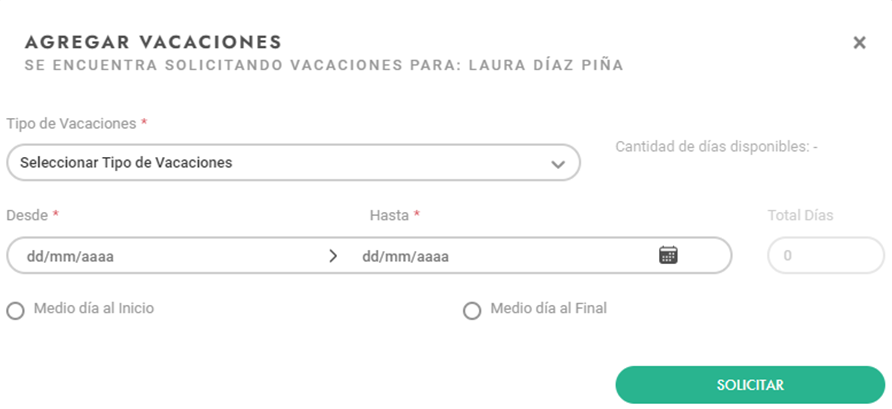Click the Total Días number field

(x=826, y=255)
